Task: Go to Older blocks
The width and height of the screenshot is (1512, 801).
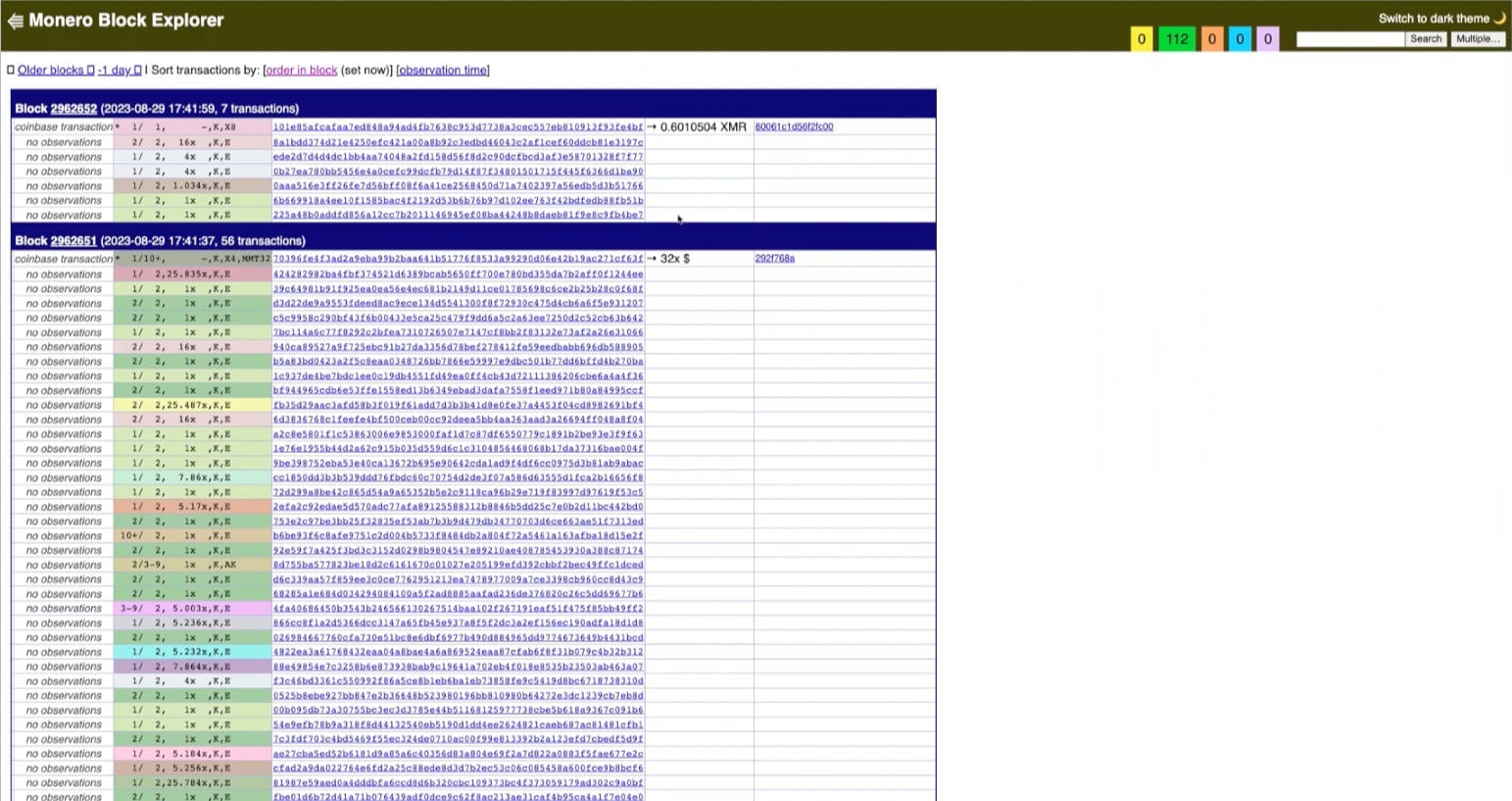Action: pos(50,70)
